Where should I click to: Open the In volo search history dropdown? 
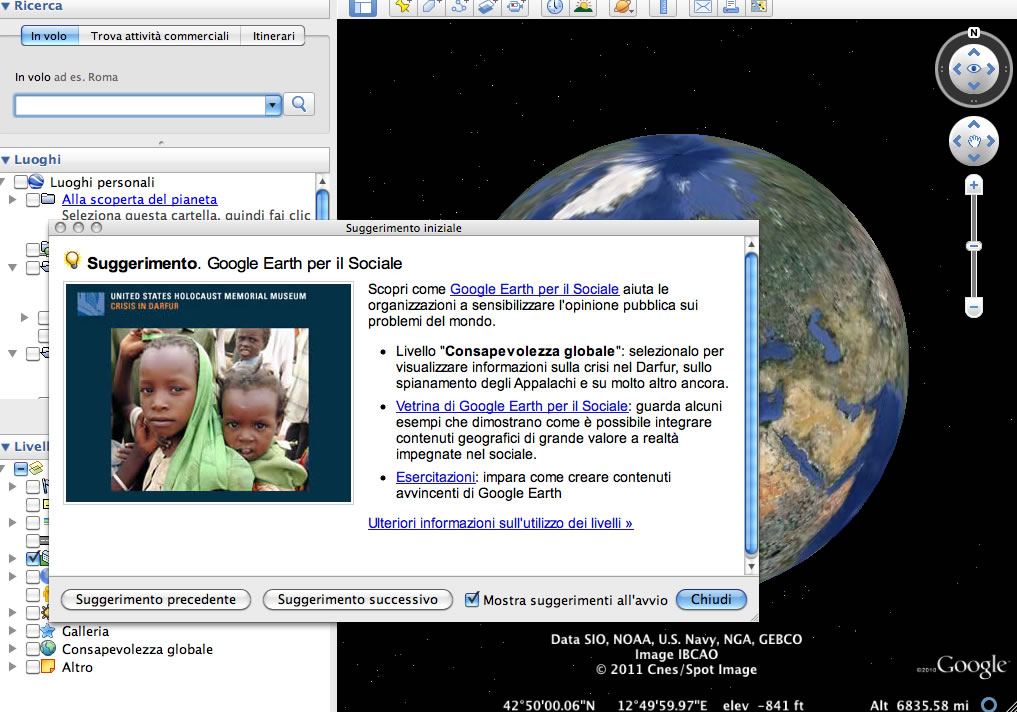pos(272,105)
